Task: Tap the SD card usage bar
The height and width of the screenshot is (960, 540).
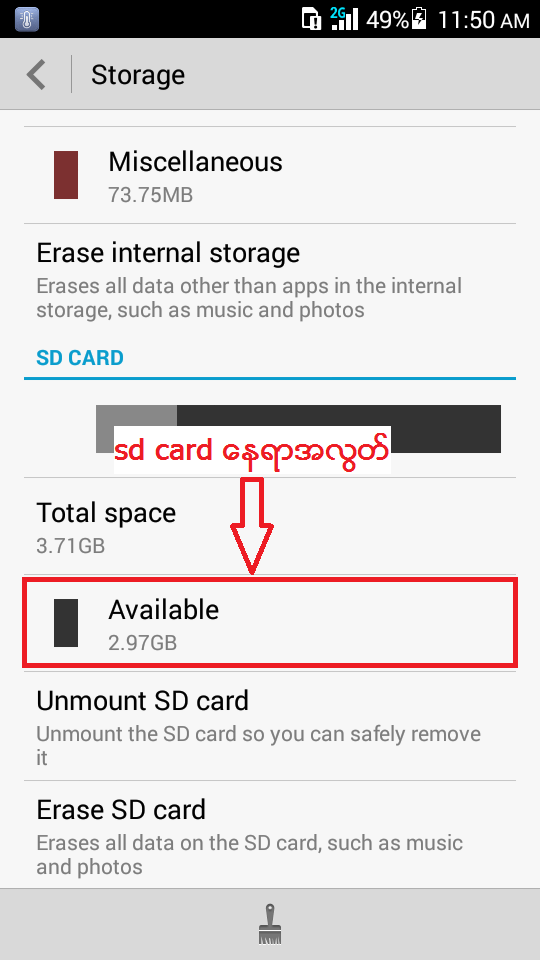Action: pos(298,429)
